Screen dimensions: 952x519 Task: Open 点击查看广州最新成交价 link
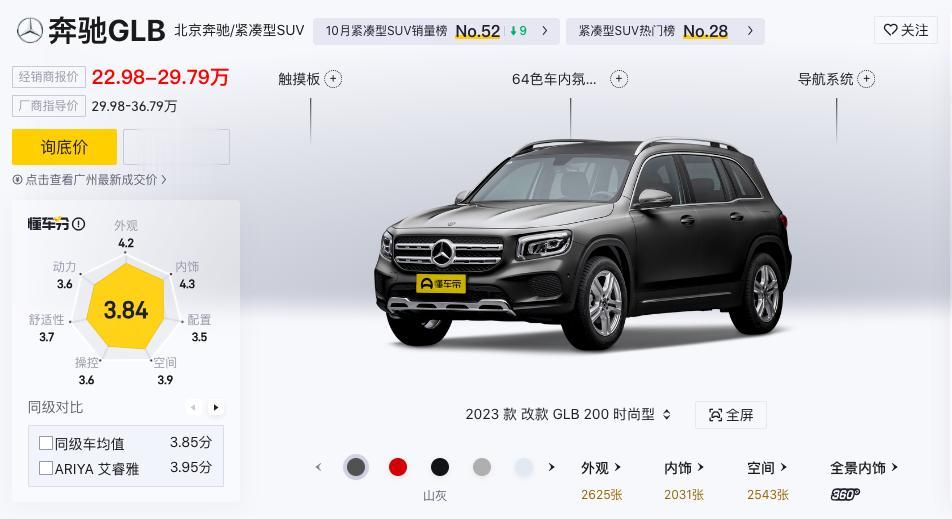coord(90,180)
